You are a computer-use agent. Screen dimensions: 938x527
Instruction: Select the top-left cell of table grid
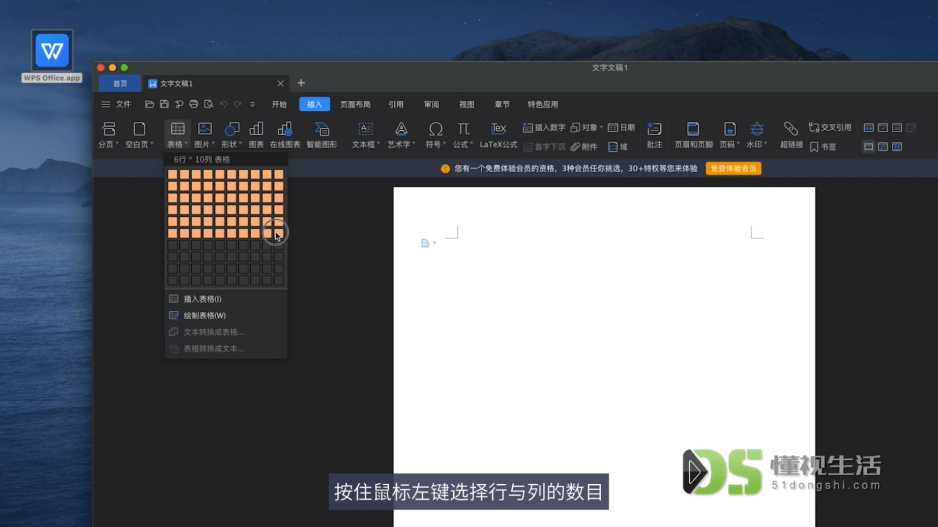[173, 175]
